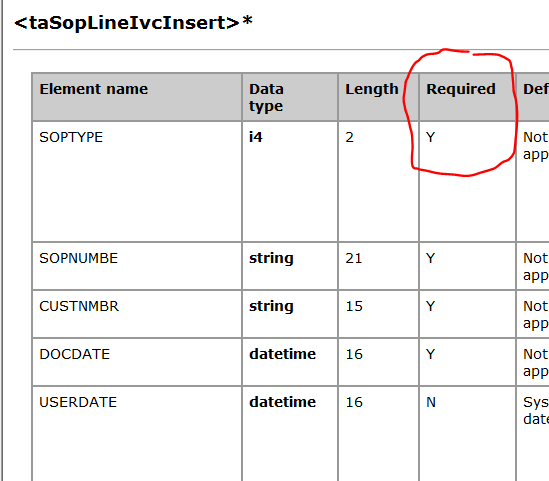Click the Y required value for SOPTYPE

431,137
